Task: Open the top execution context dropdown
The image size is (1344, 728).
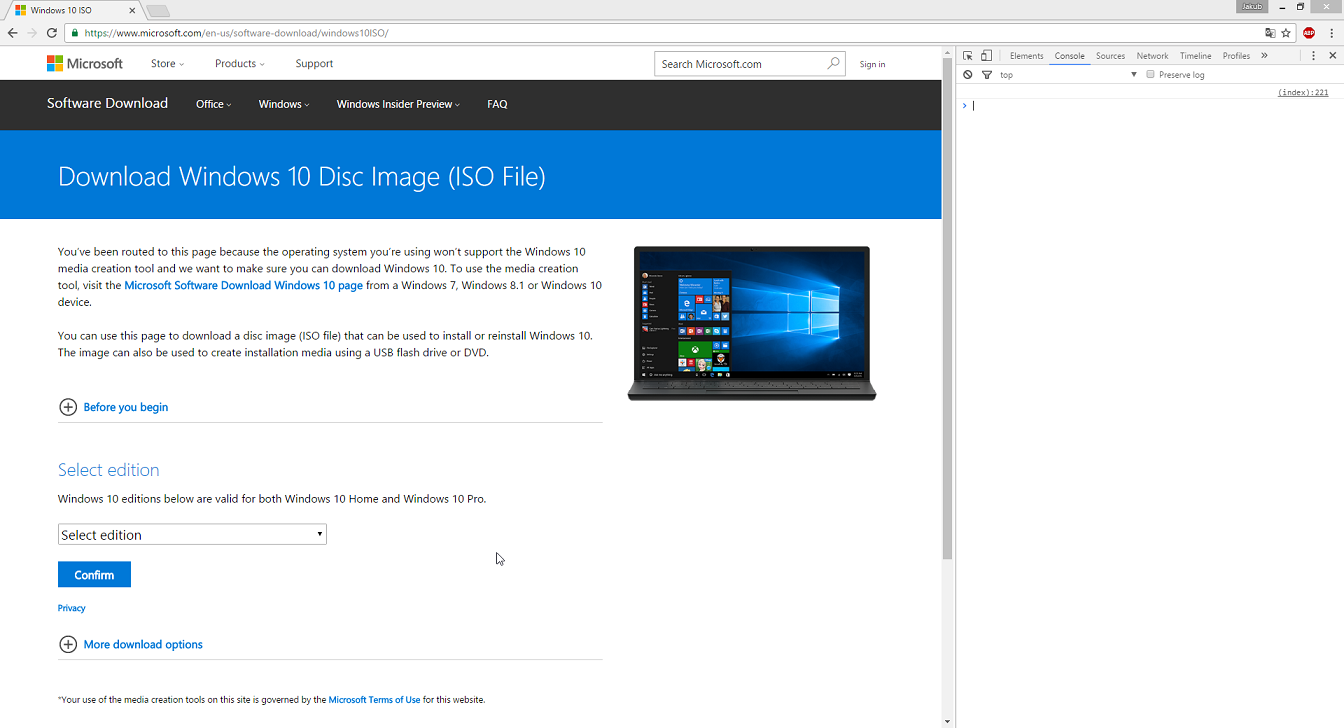Action: click(1068, 75)
